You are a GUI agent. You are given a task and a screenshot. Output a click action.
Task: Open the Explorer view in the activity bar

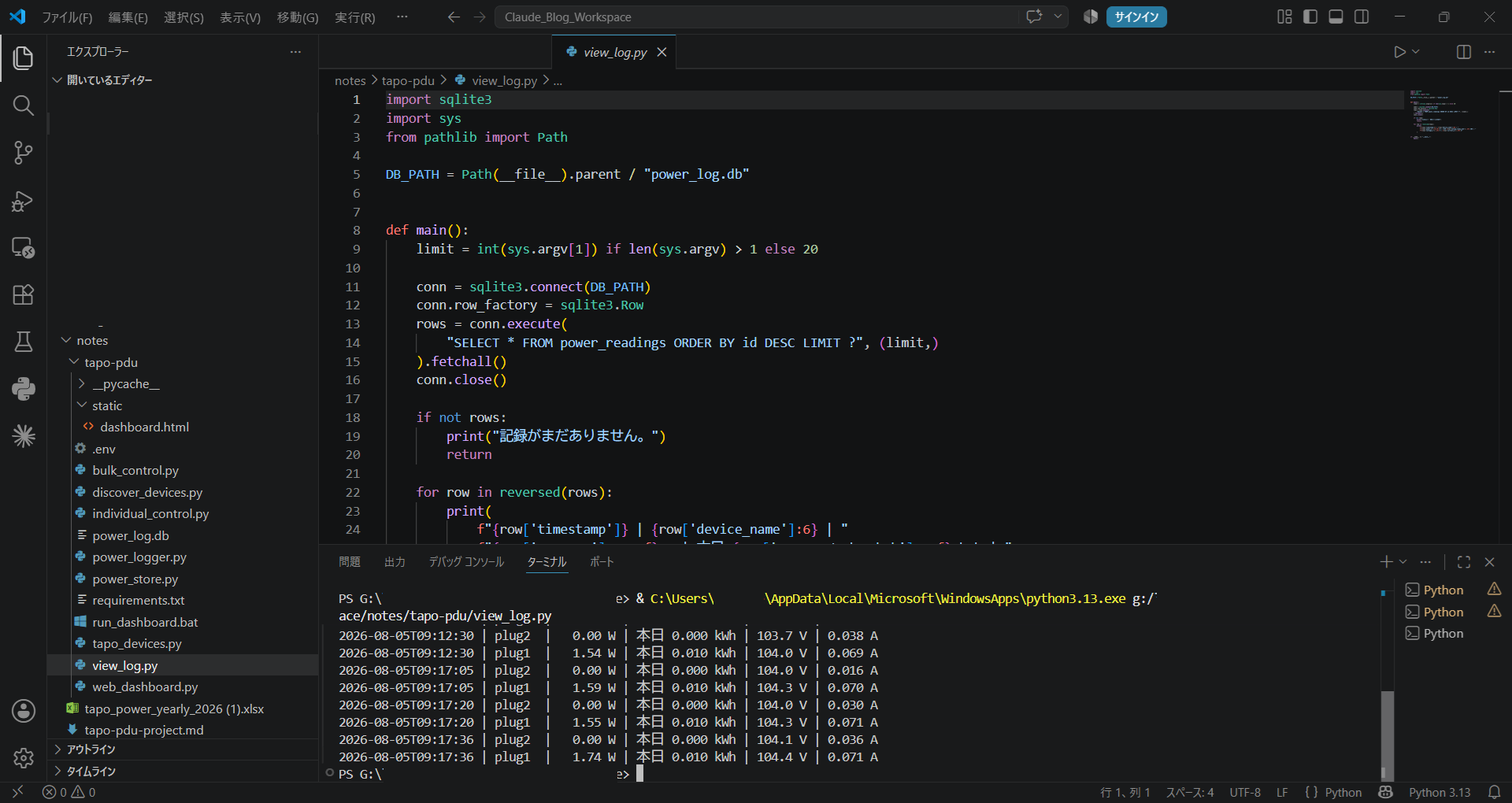pos(24,57)
